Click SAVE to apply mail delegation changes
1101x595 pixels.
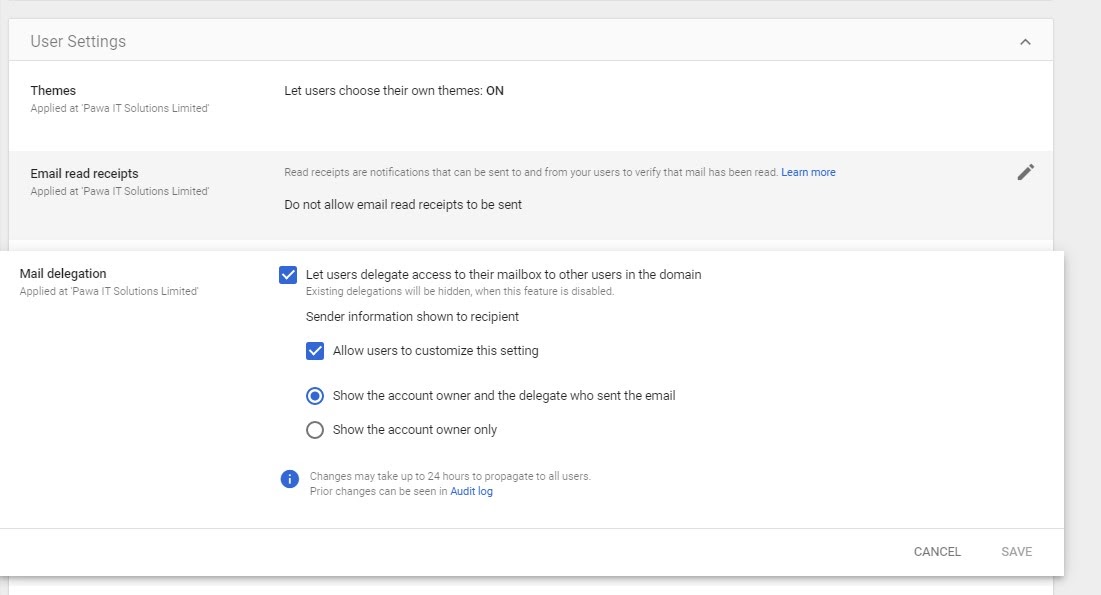[x=1016, y=551]
